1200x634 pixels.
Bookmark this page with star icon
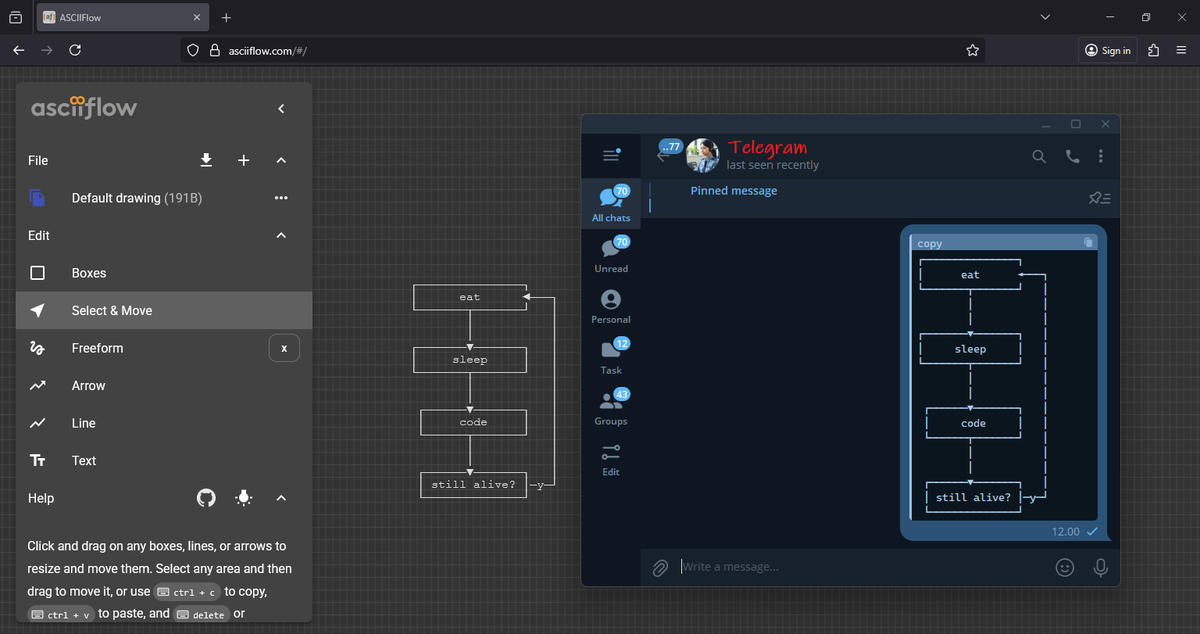(972, 50)
